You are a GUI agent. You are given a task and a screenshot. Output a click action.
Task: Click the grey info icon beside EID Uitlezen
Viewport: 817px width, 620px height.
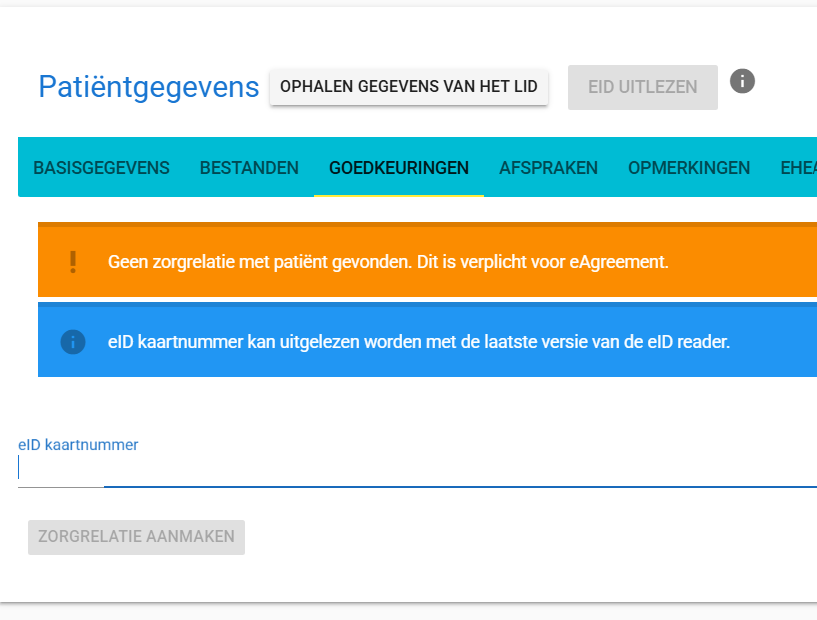tap(742, 81)
